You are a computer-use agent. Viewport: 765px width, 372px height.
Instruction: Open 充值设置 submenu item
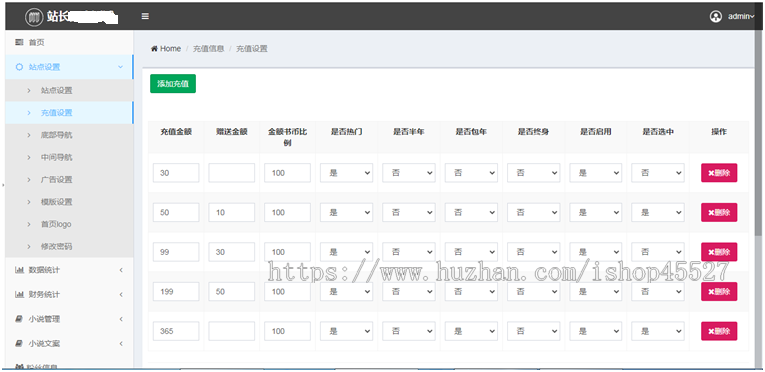(69, 113)
